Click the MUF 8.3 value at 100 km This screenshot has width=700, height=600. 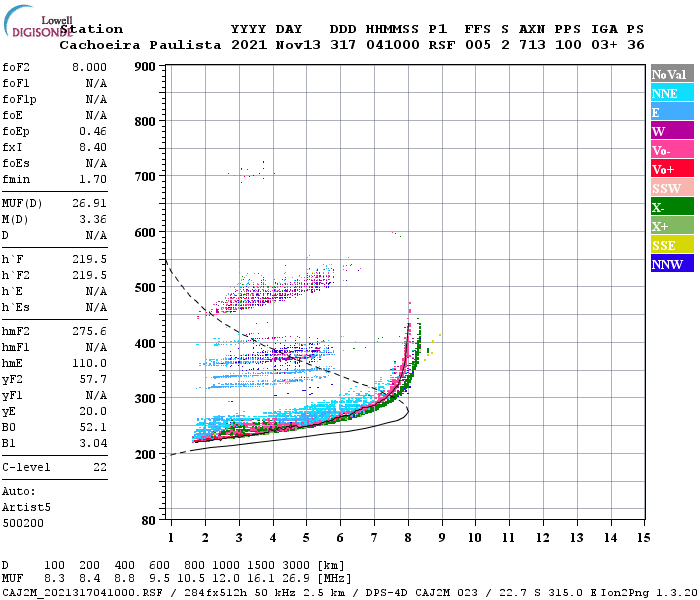[x=54, y=579]
